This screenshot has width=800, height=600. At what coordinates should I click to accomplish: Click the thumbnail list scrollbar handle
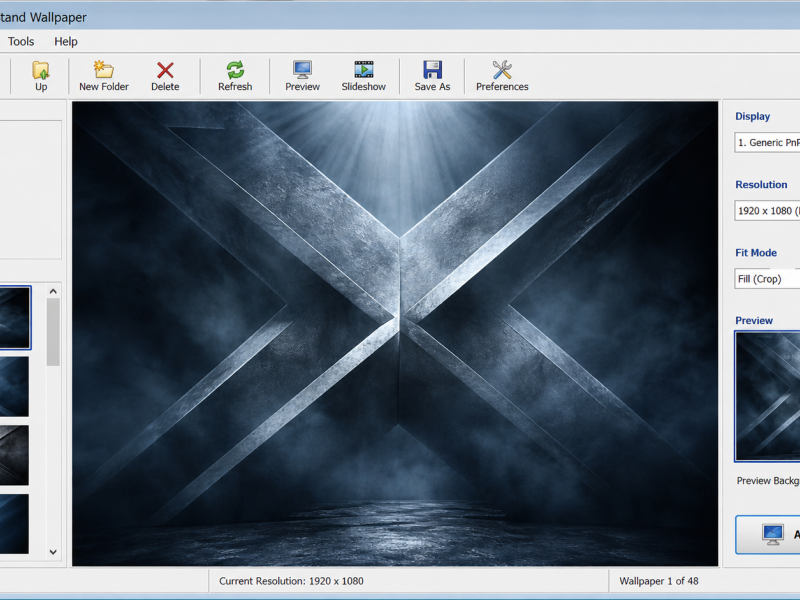point(53,332)
